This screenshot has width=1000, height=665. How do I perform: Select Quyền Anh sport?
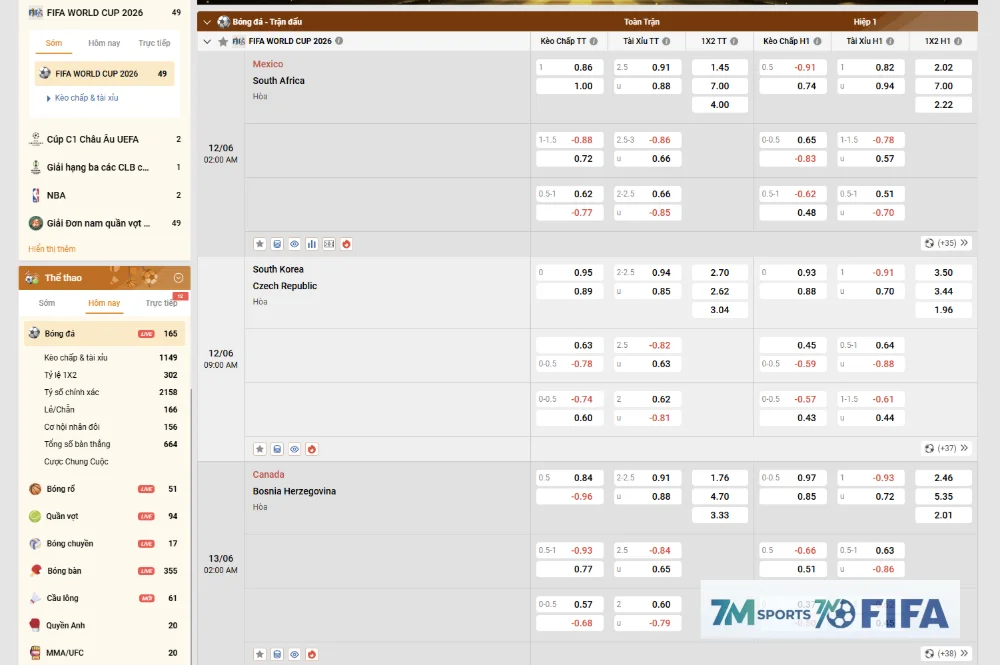coord(105,625)
